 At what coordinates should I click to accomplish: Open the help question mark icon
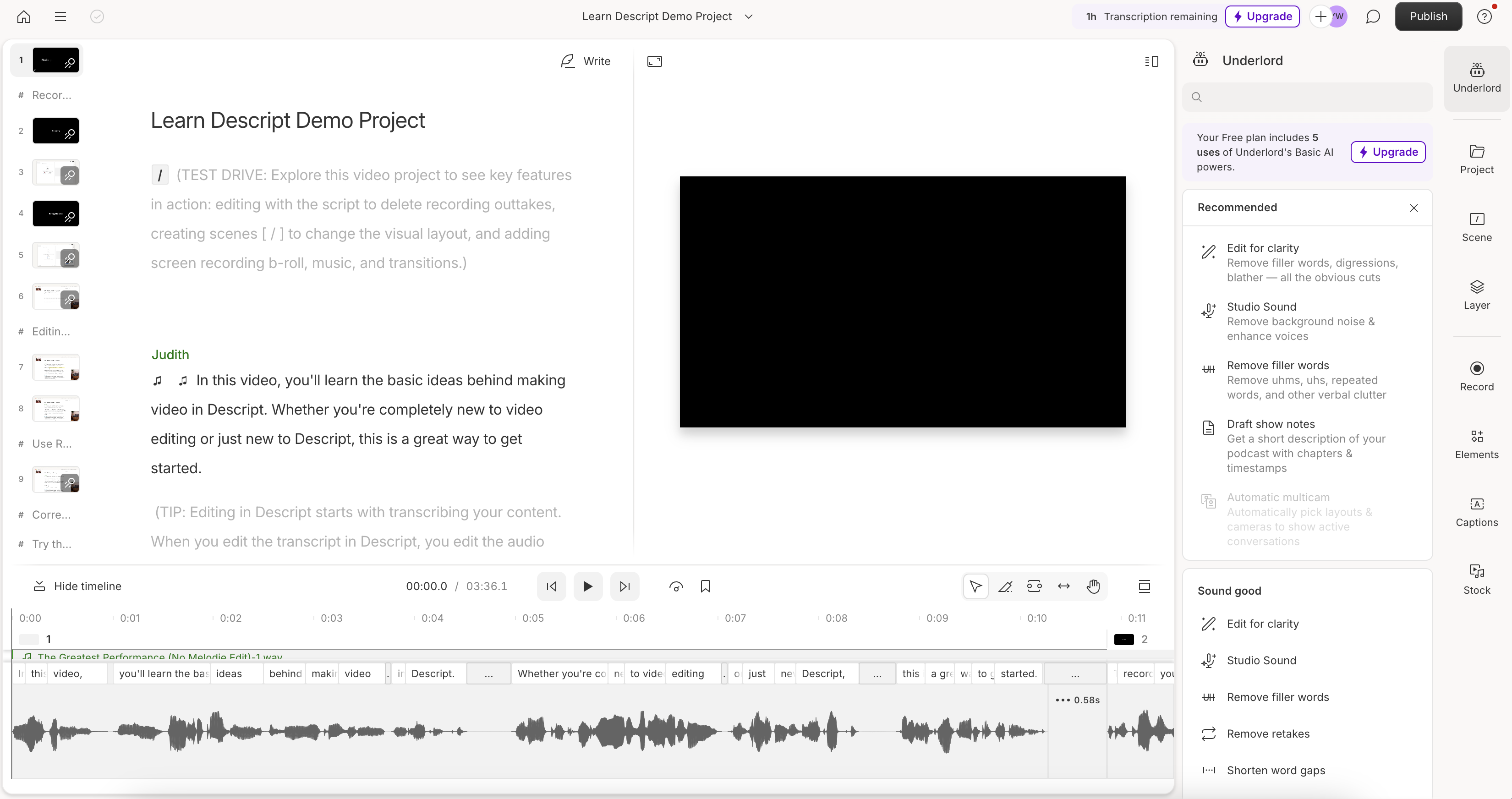(1485, 16)
